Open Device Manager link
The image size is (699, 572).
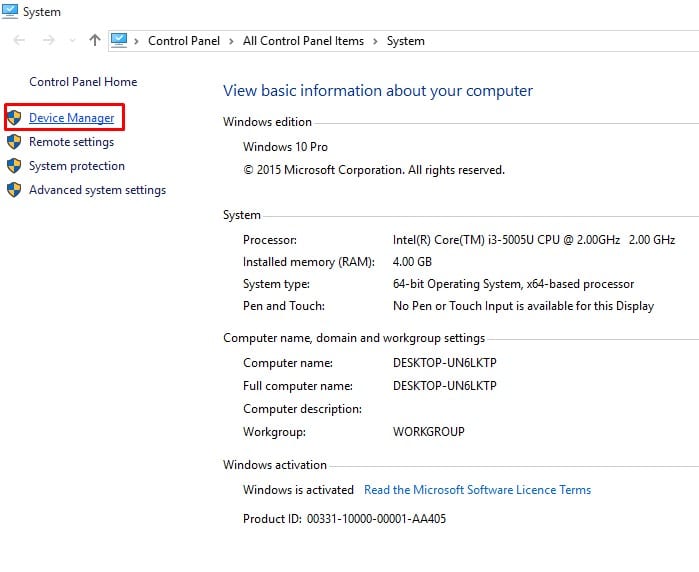coord(72,118)
